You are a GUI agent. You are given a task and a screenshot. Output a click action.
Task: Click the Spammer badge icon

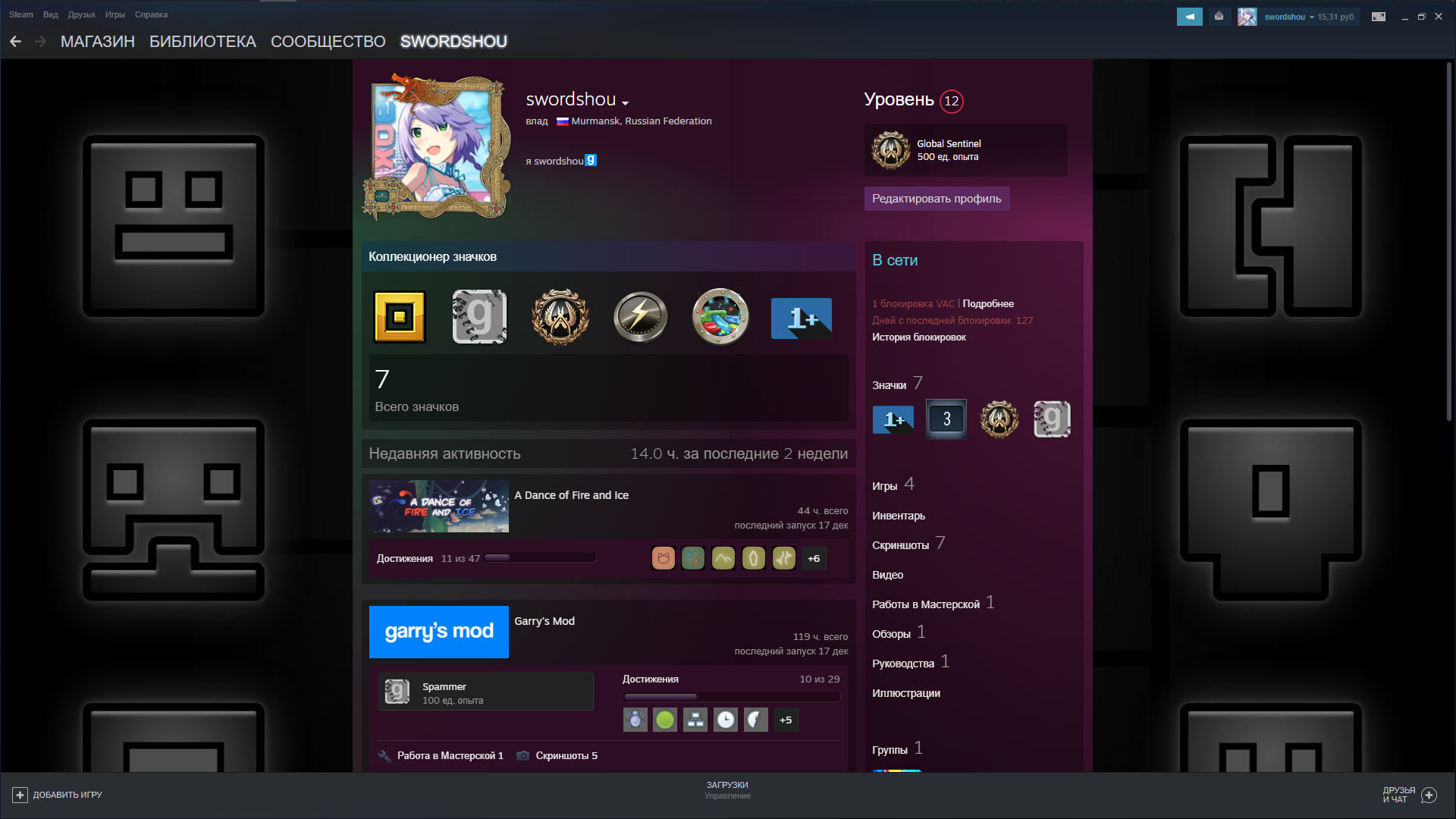(397, 692)
